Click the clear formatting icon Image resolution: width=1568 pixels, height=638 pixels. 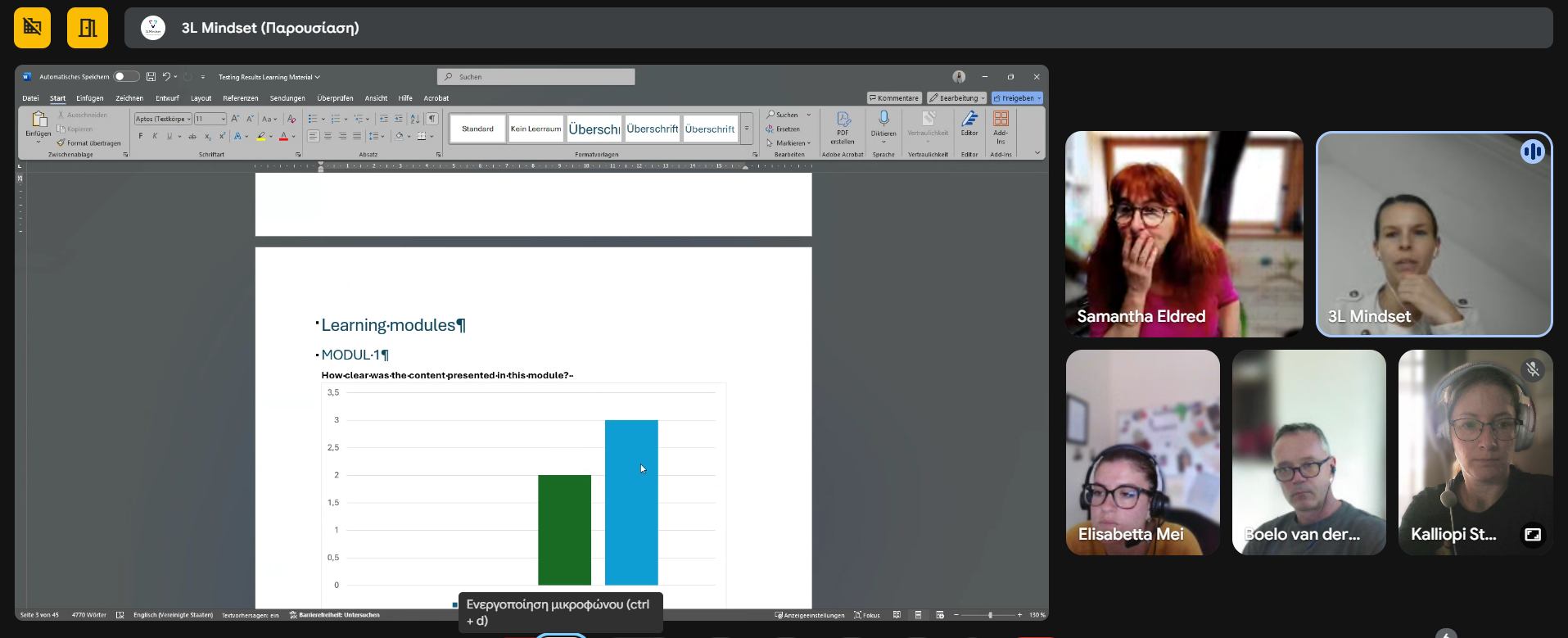291,119
